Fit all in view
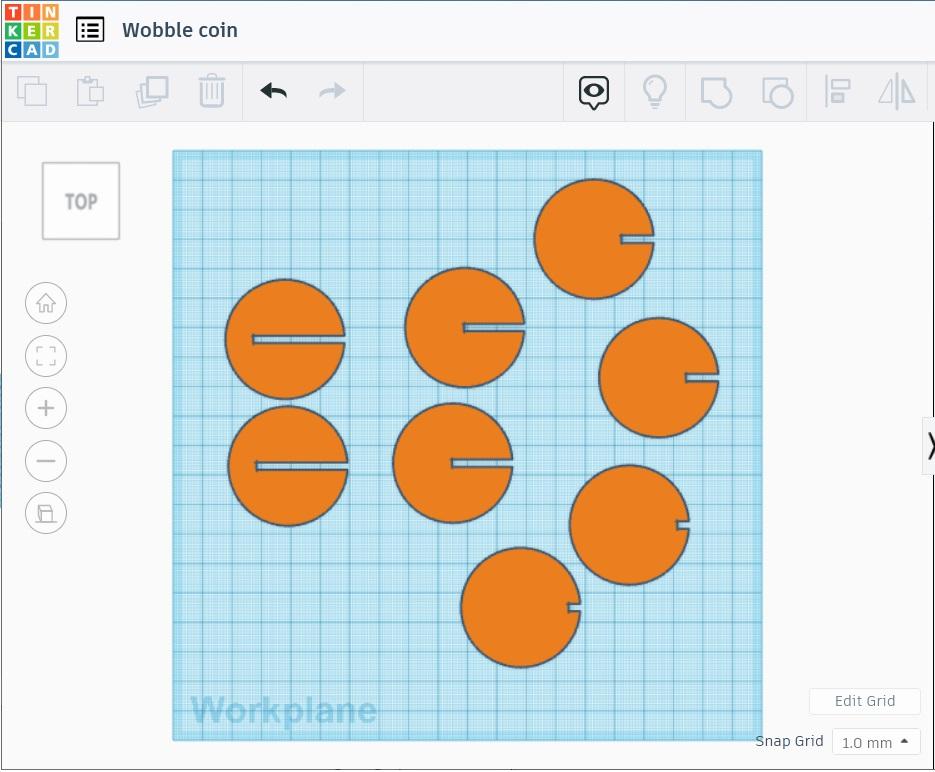Viewport: 935px width, 772px height. click(x=46, y=356)
